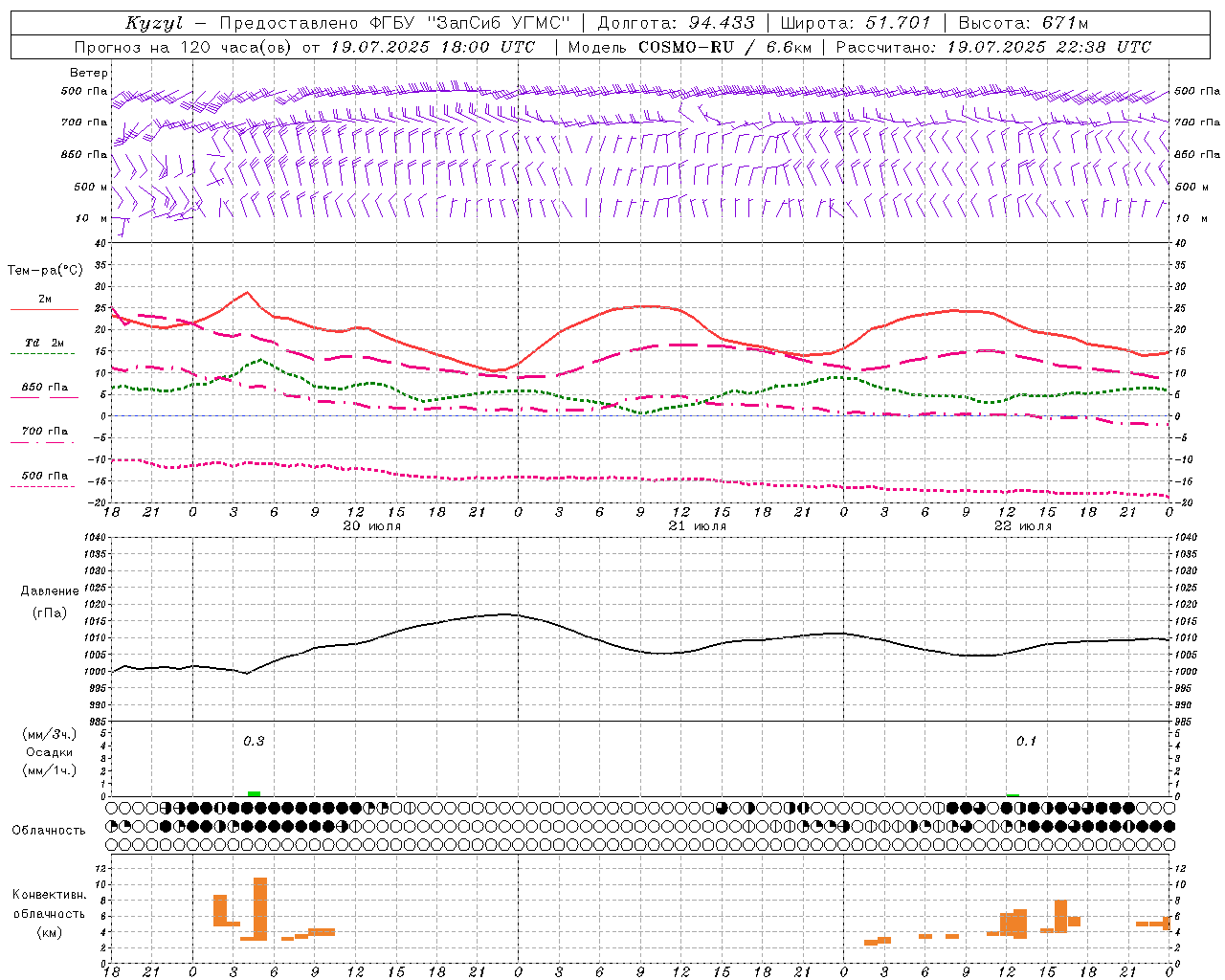This screenshot has width=1225, height=980.
Task: Click the (мм/1ч.) precipitation unit label
Action: (50, 770)
